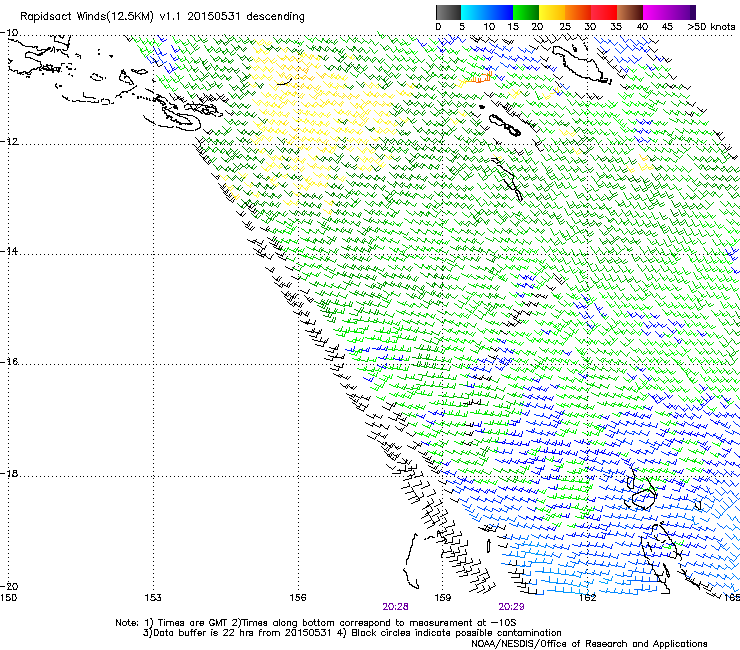Click the 162 longitude axis label
The height and width of the screenshot is (650, 740).
588,598
